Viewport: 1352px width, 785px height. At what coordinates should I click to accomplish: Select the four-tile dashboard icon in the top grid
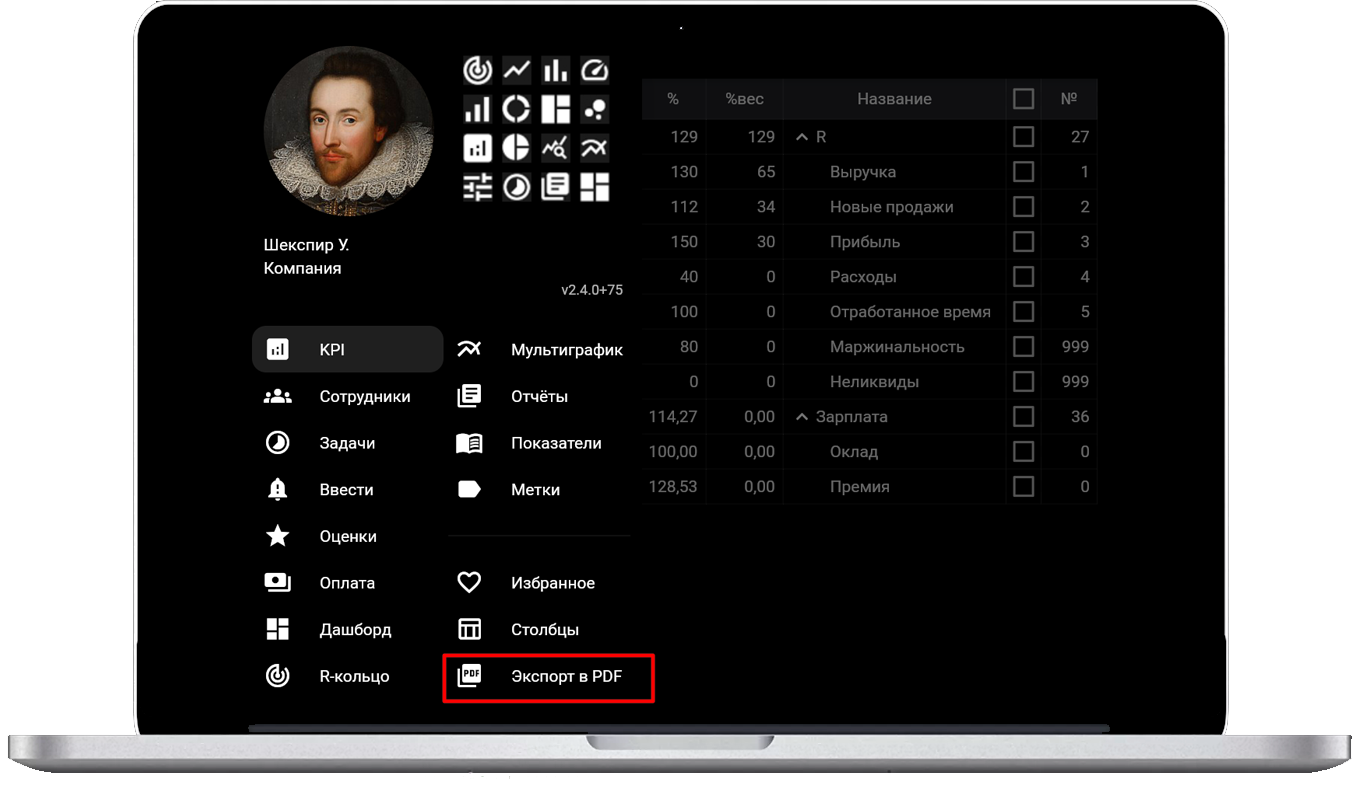point(594,187)
